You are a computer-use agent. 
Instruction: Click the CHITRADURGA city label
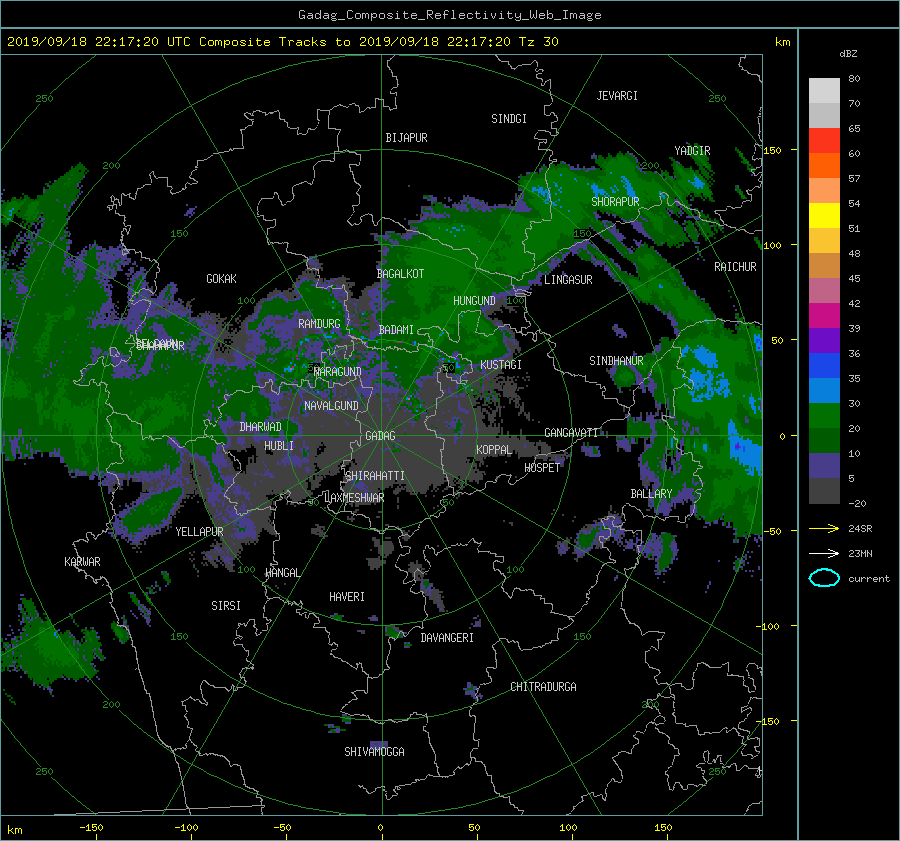coord(543,687)
